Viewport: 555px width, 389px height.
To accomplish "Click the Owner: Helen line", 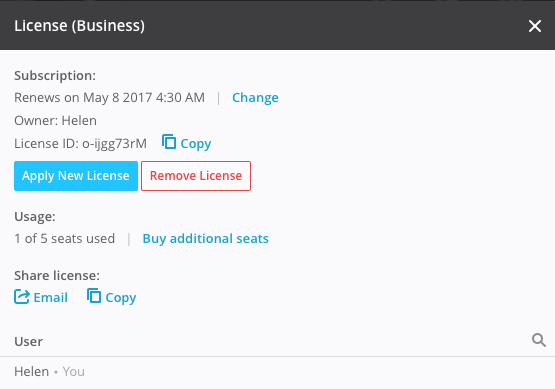I will (x=55, y=121).
